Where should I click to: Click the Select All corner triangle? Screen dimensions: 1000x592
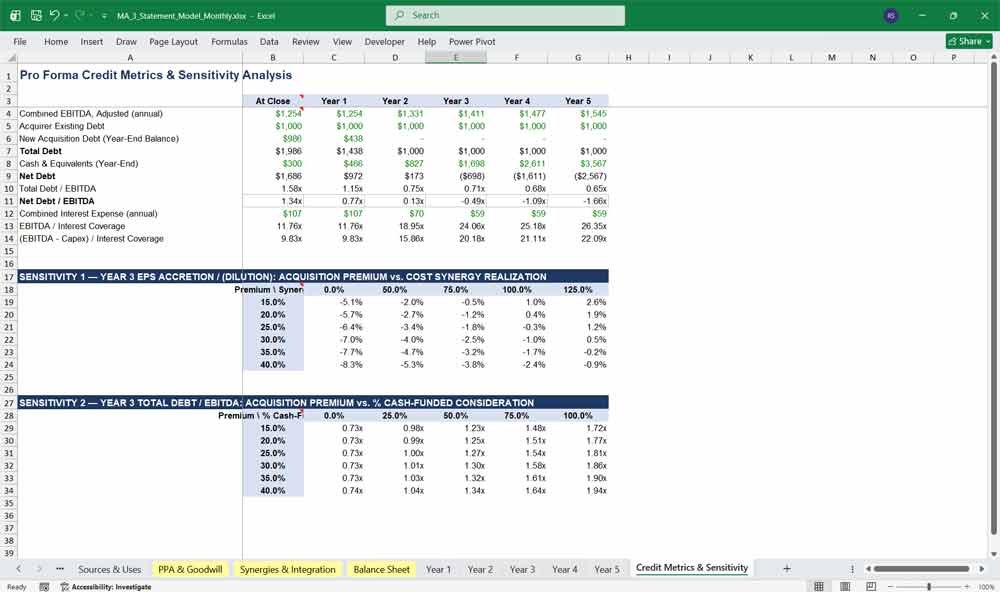coord(9,57)
